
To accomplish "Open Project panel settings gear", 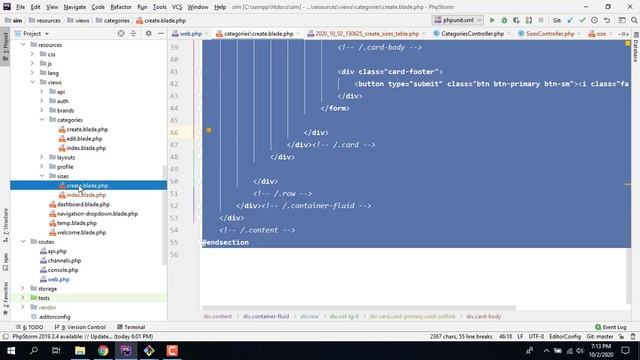I will click(149, 33).
